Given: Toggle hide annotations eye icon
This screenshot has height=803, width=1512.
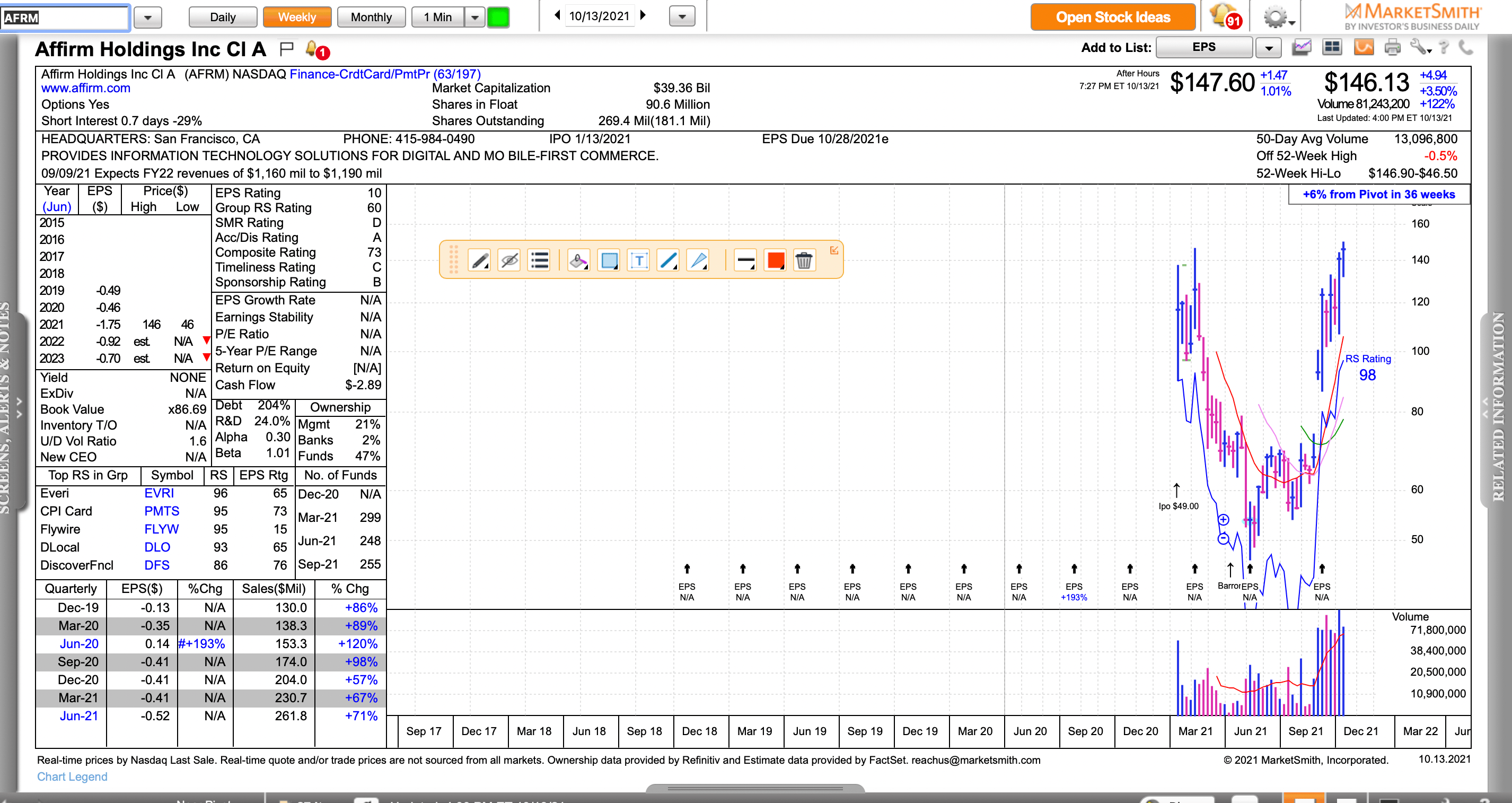Looking at the screenshot, I should [509, 260].
